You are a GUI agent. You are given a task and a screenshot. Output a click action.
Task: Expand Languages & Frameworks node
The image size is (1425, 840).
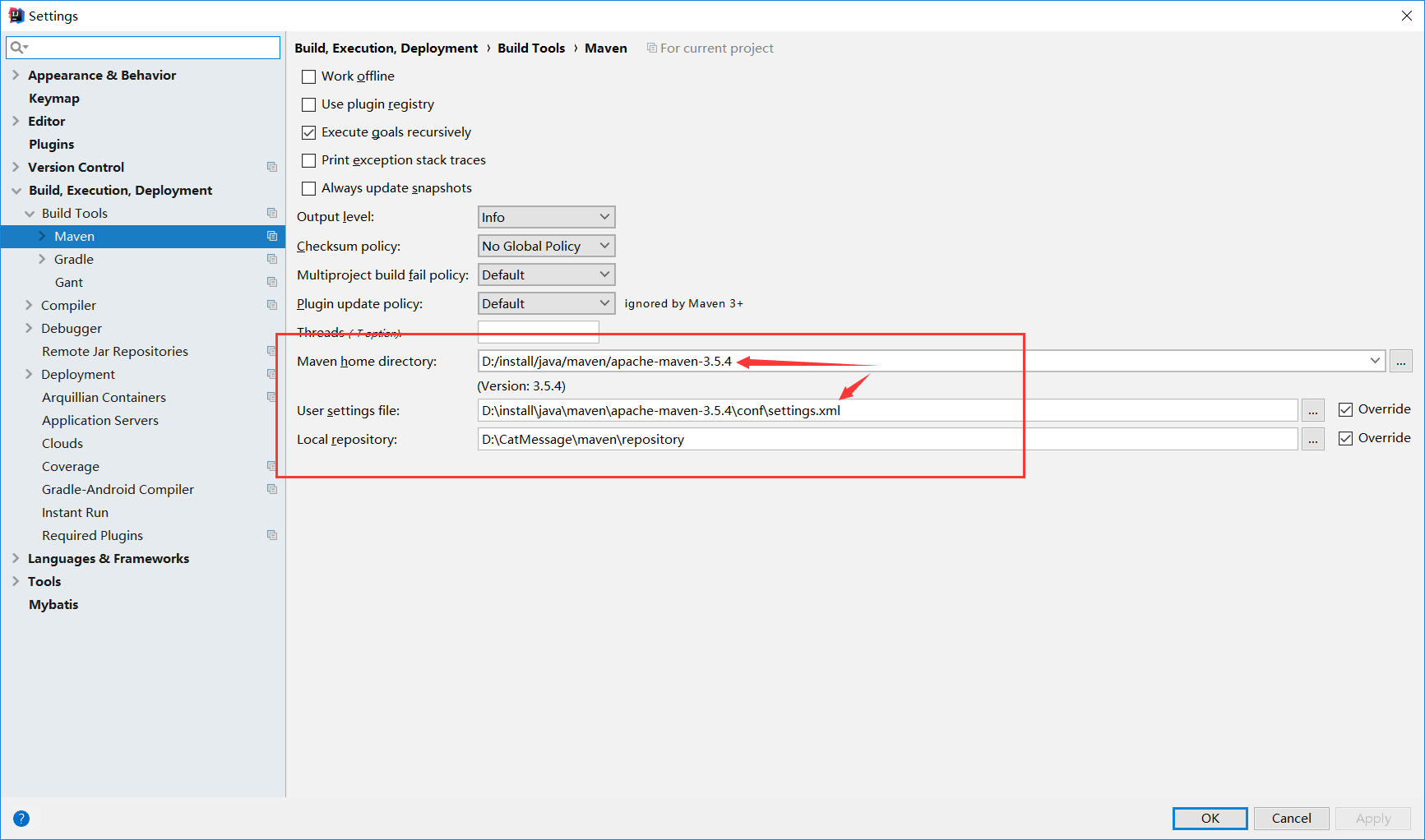[16, 558]
